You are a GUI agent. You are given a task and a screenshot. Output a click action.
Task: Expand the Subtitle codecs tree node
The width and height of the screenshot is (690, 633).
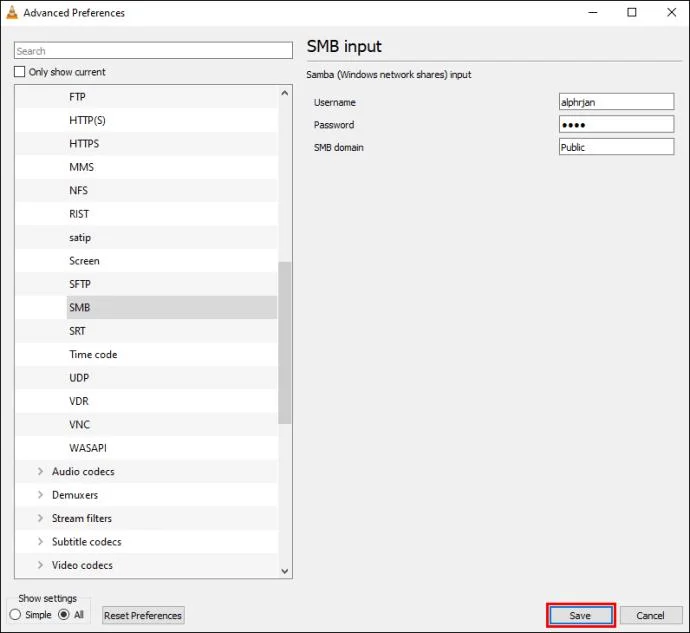click(40, 541)
